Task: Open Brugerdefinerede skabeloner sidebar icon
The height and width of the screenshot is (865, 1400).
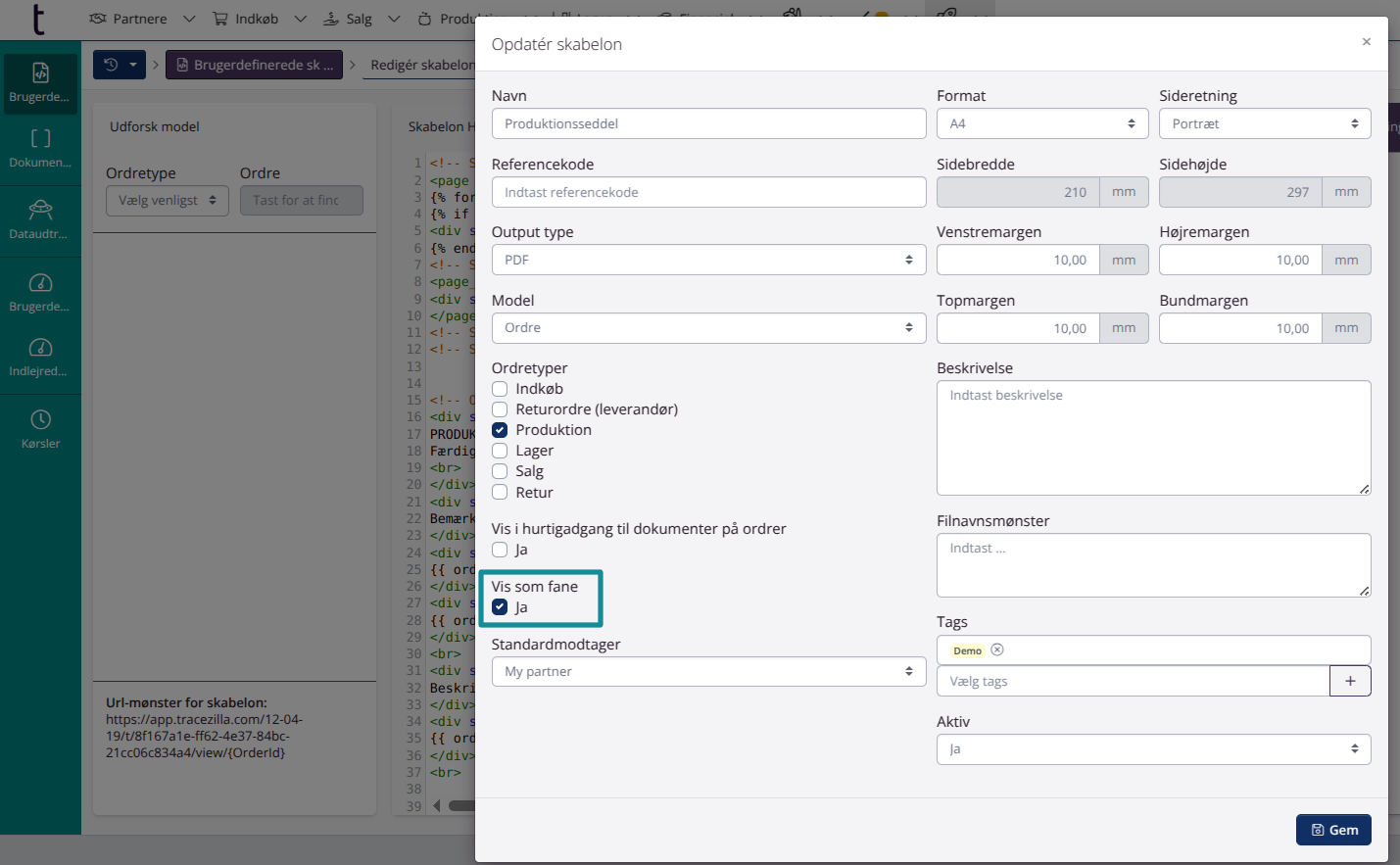Action: point(40,83)
